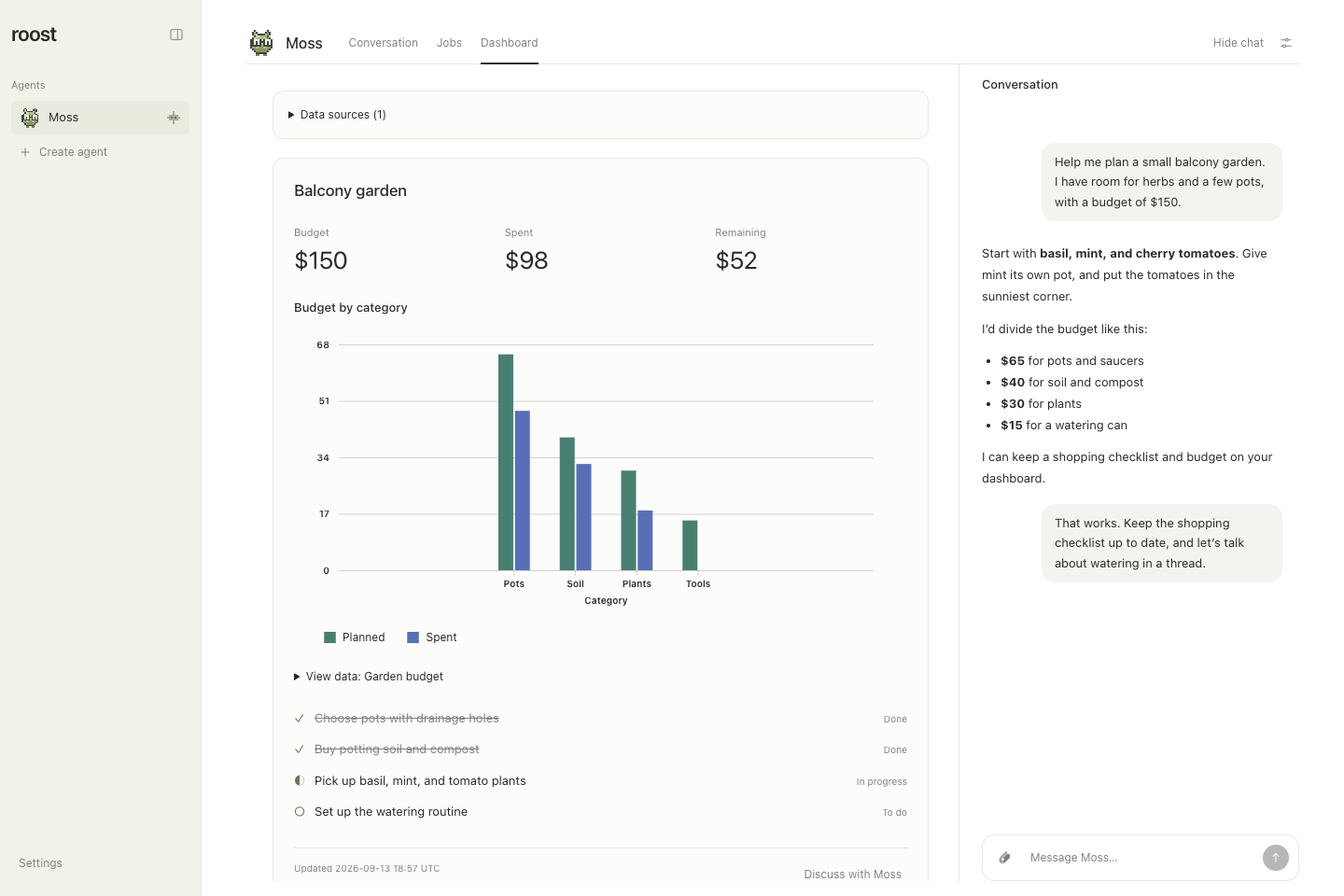Click the $98 Spent value
Image resolution: width=1344 pixels, height=896 pixels.
[x=526, y=260]
